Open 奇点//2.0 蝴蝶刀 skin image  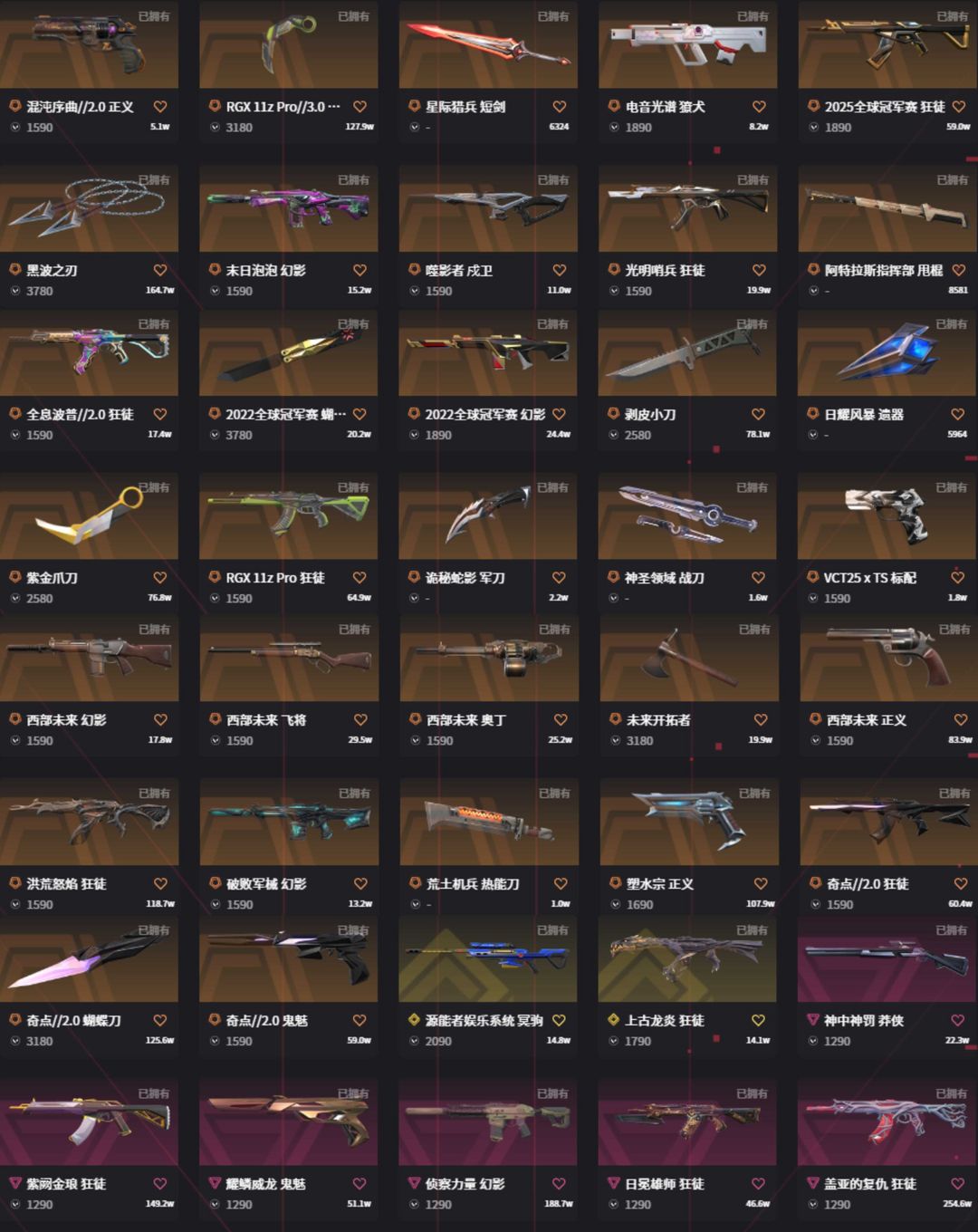click(89, 960)
